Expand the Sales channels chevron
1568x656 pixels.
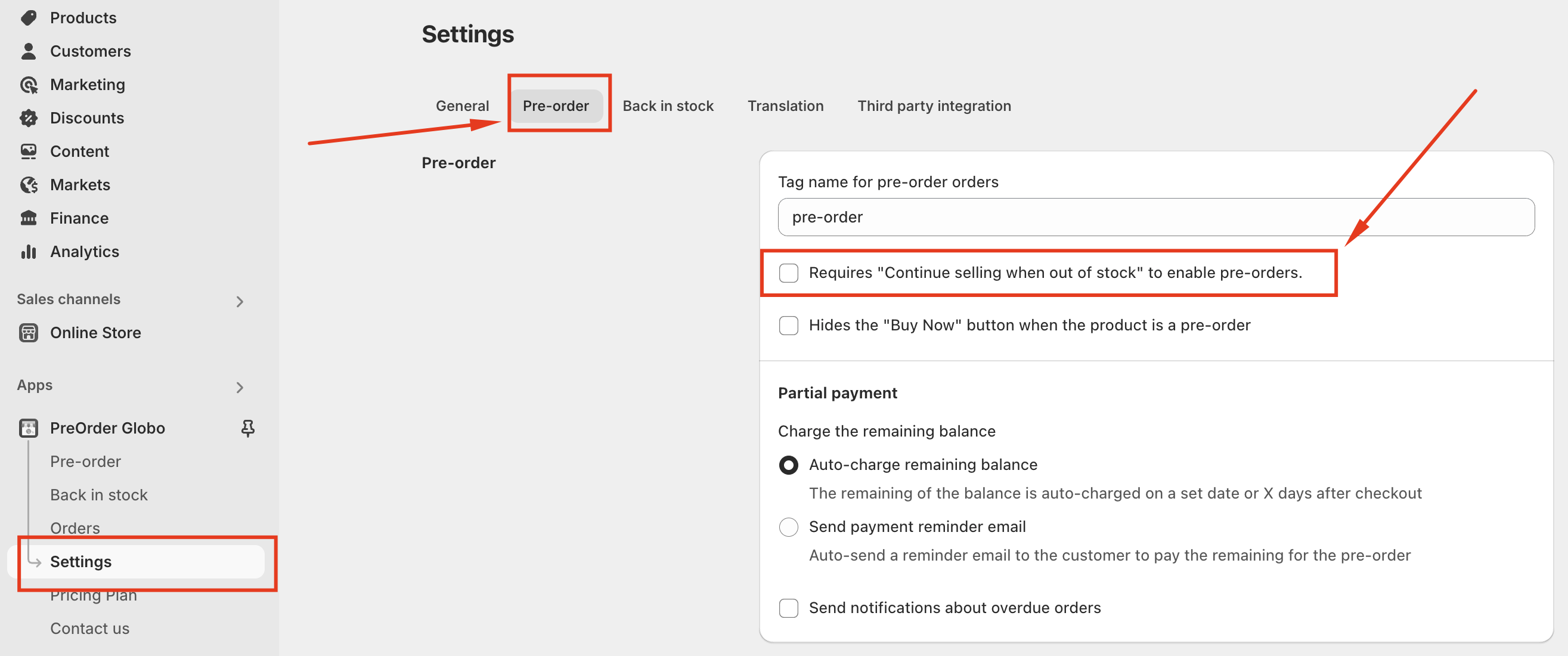[240, 301]
